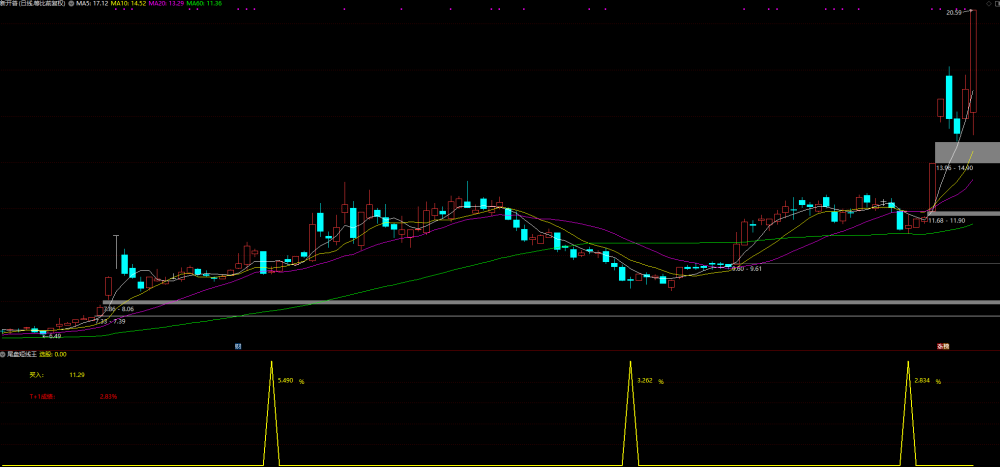Screen dimensions: 1000x467
Task: Click the panel icon right of the diamond
Action: point(997,3)
